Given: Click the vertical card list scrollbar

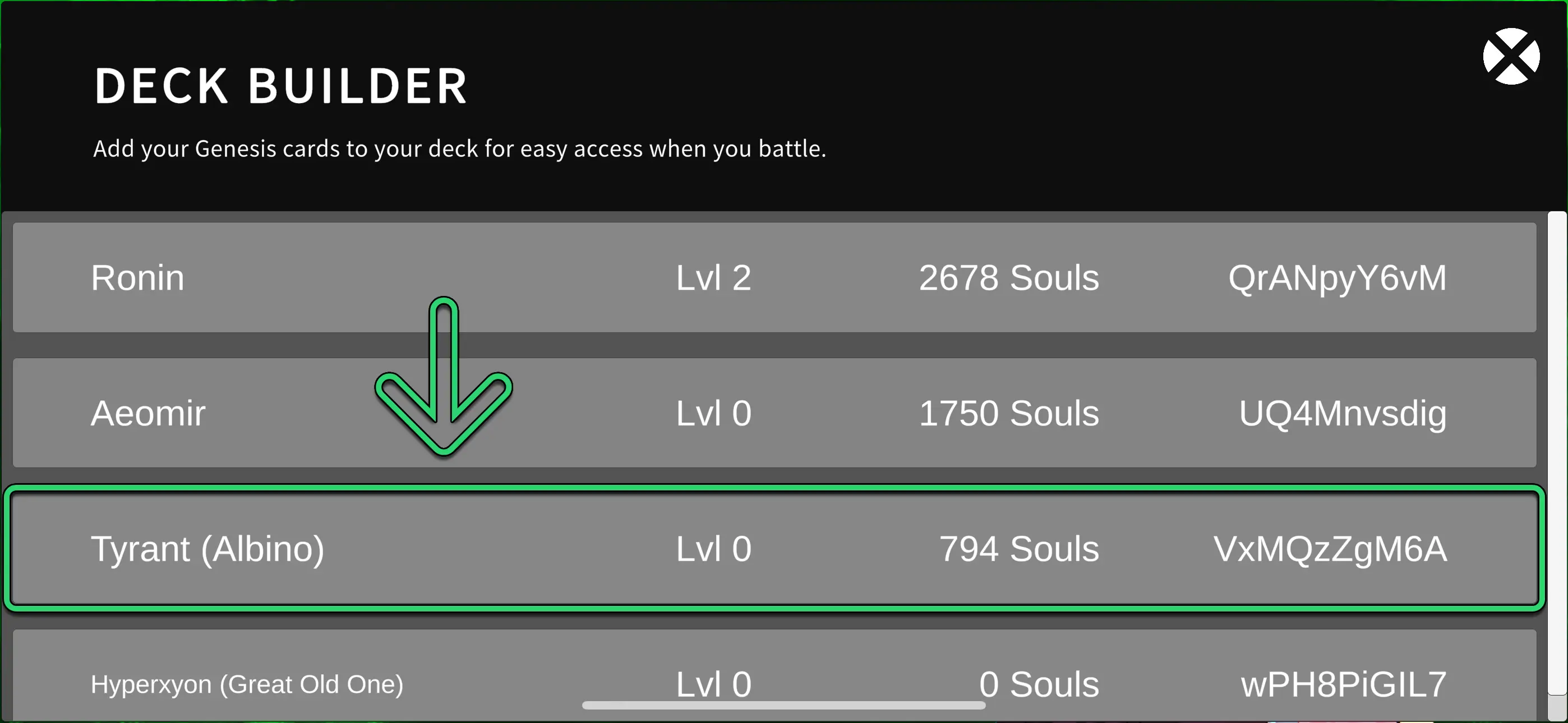Looking at the screenshot, I should pyautogui.click(x=1557, y=451).
